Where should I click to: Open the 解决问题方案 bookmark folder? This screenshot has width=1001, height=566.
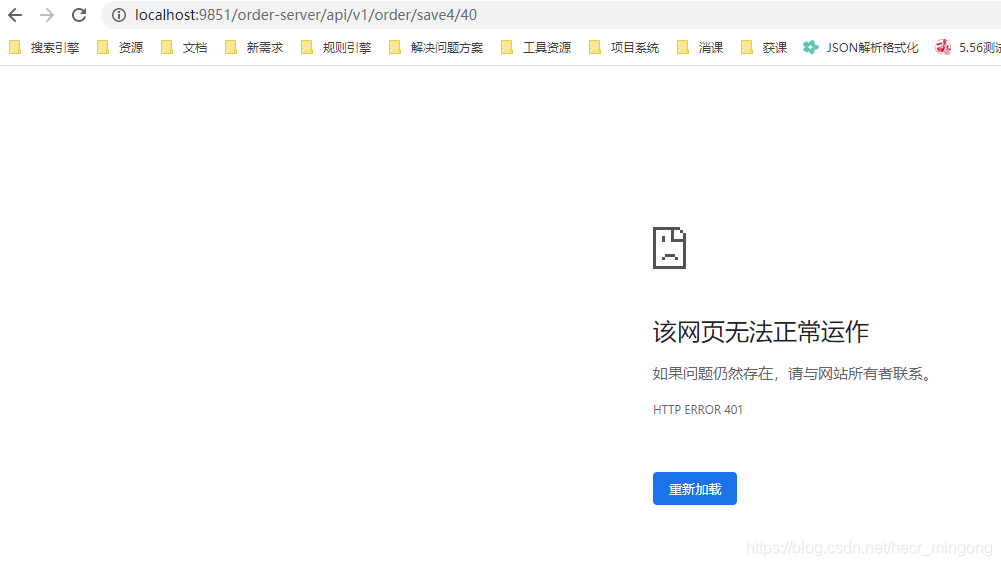pyautogui.click(x=436, y=47)
